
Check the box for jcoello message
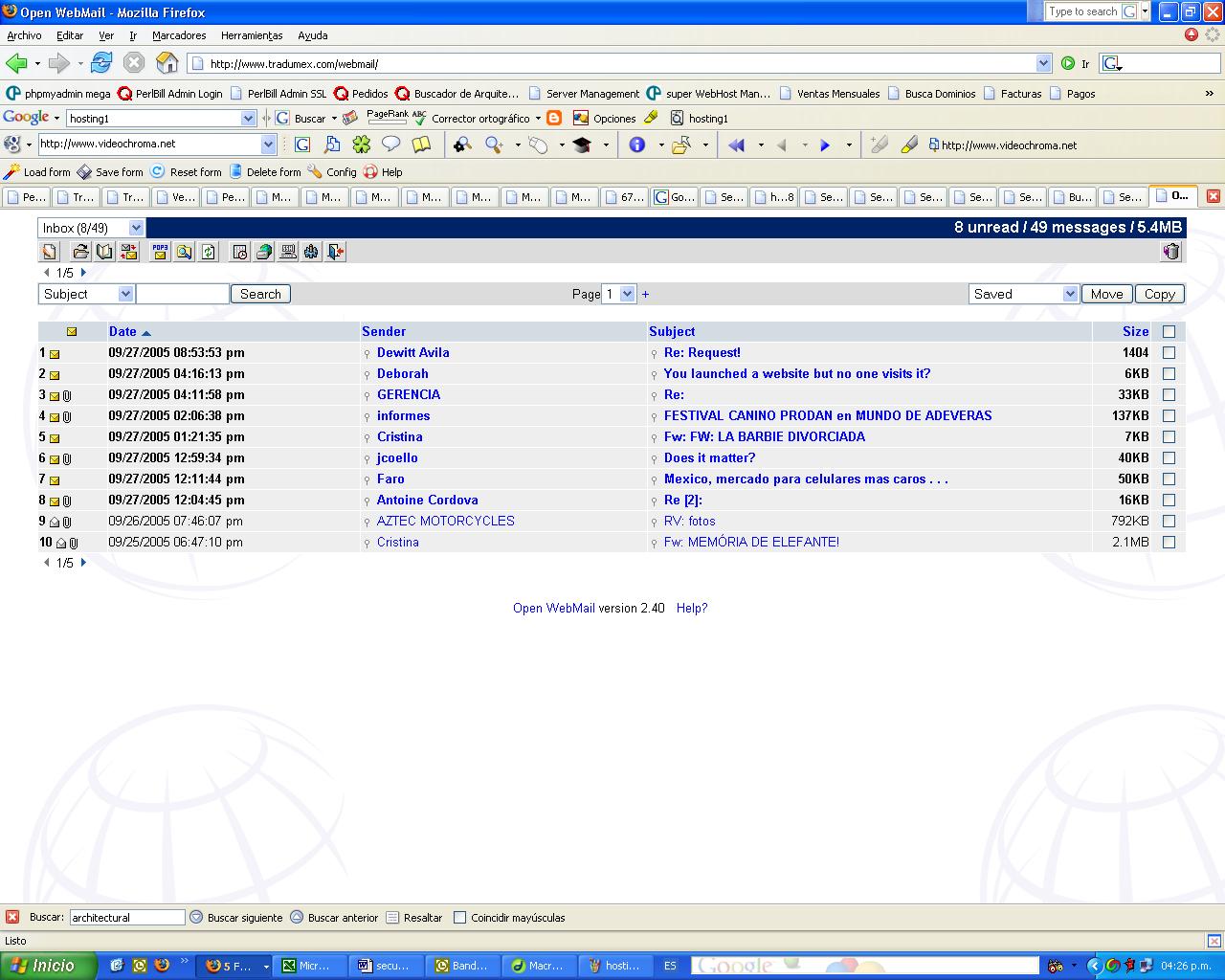(x=1169, y=457)
